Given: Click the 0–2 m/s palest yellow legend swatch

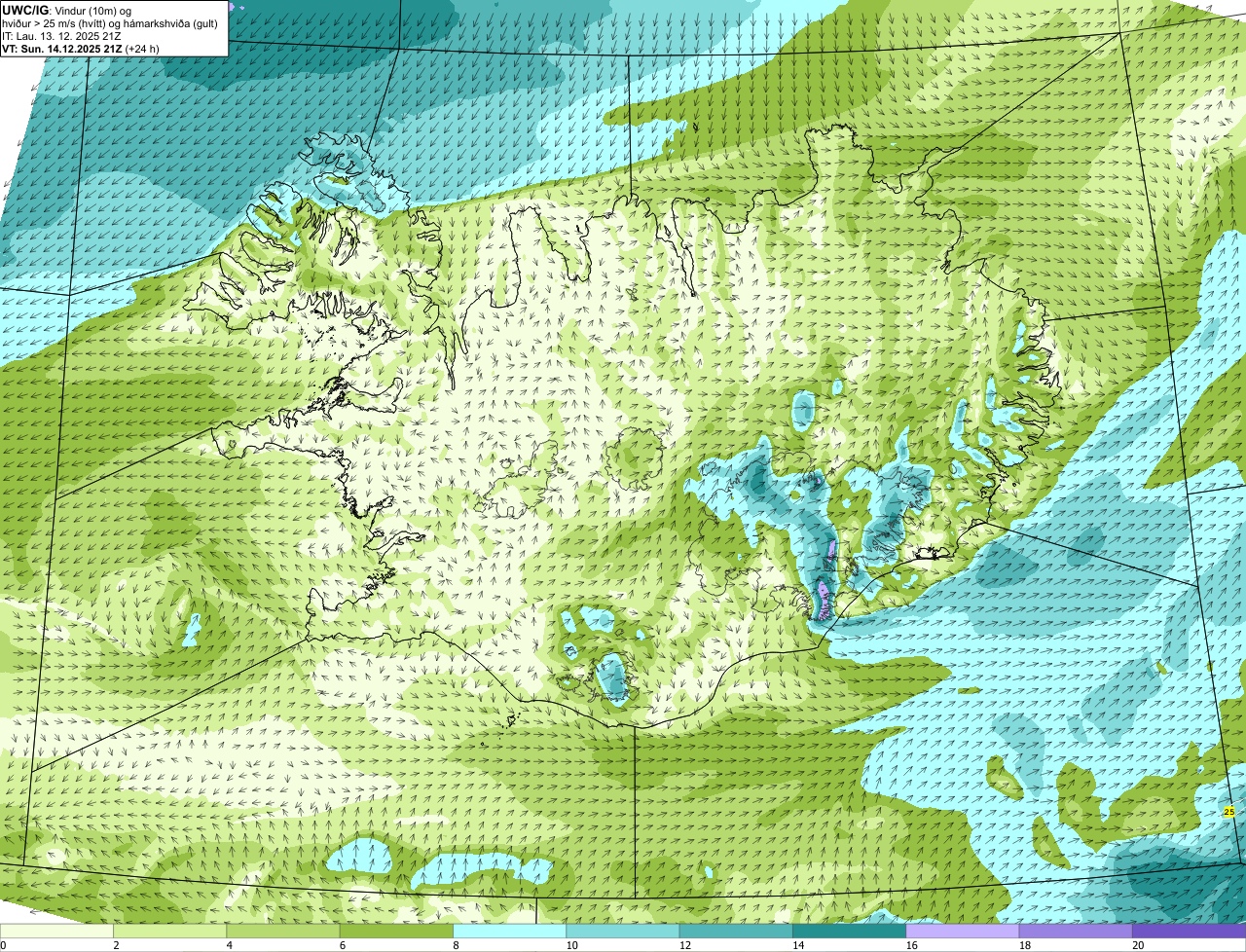Looking at the screenshot, I should tap(56, 931).
